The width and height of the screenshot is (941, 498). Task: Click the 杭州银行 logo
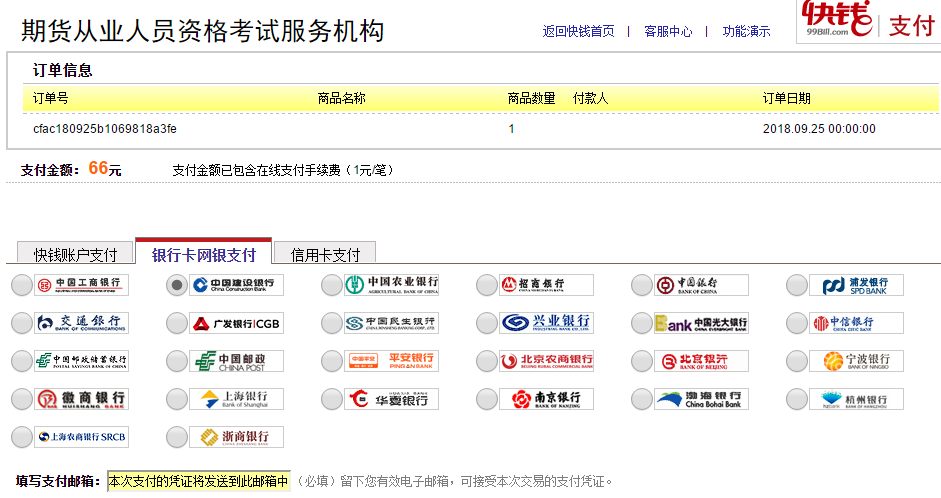(x=856, y=399)
